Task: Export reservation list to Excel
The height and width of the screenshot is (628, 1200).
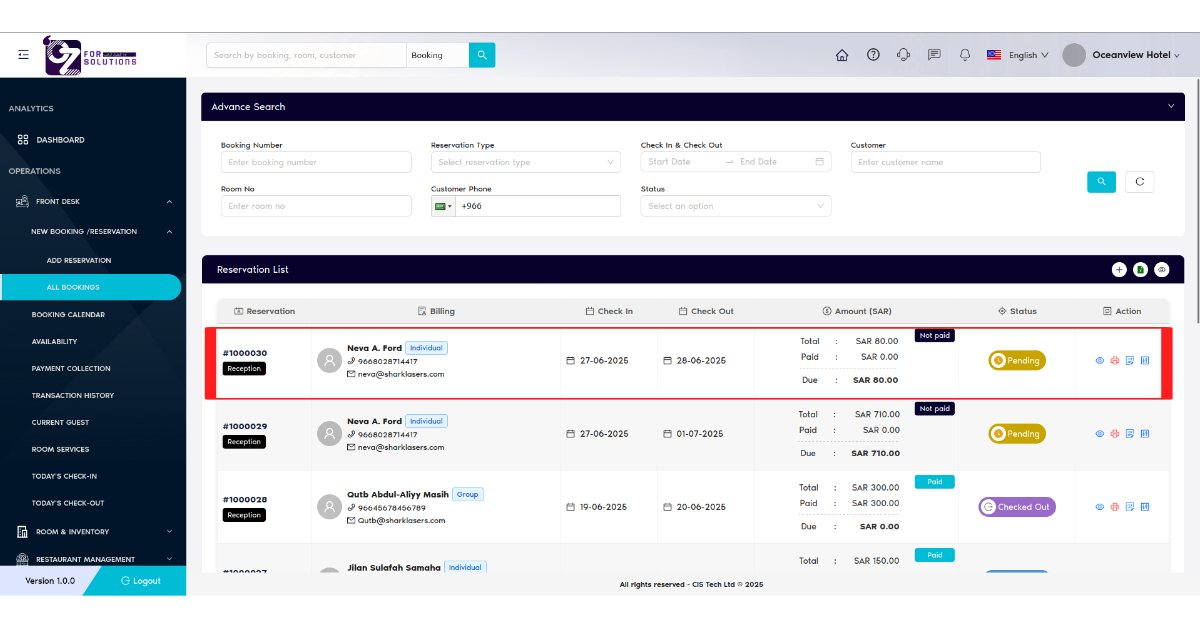Action: click(1140, 269)
